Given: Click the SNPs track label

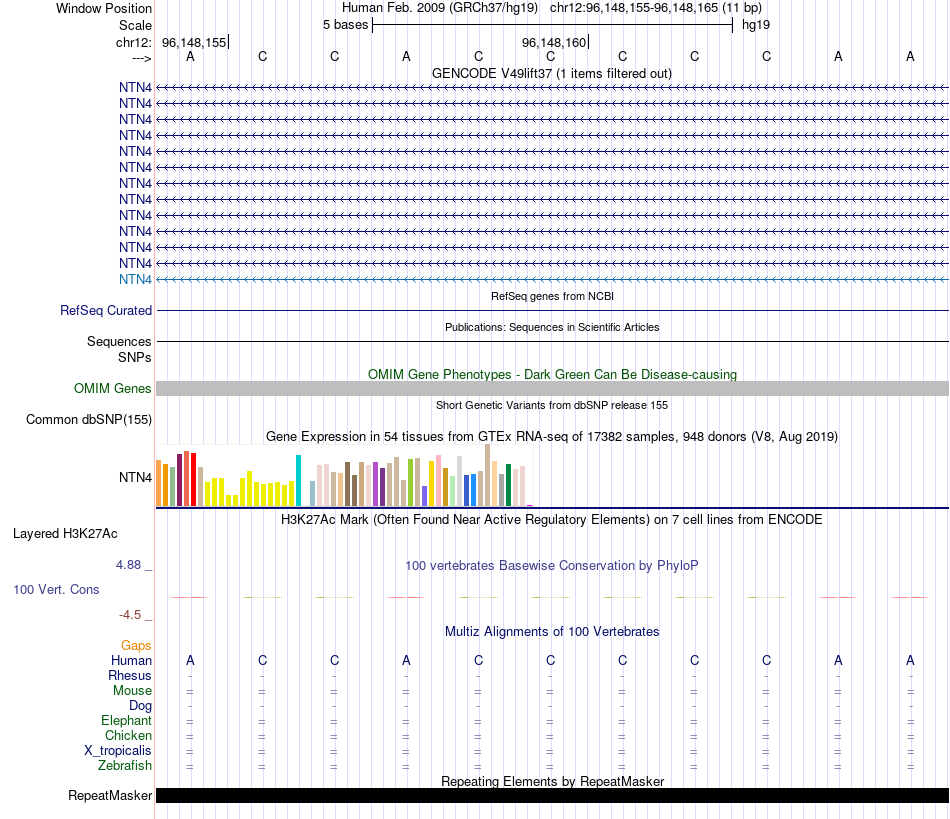Looking at the screenshot, I should 135,357.
